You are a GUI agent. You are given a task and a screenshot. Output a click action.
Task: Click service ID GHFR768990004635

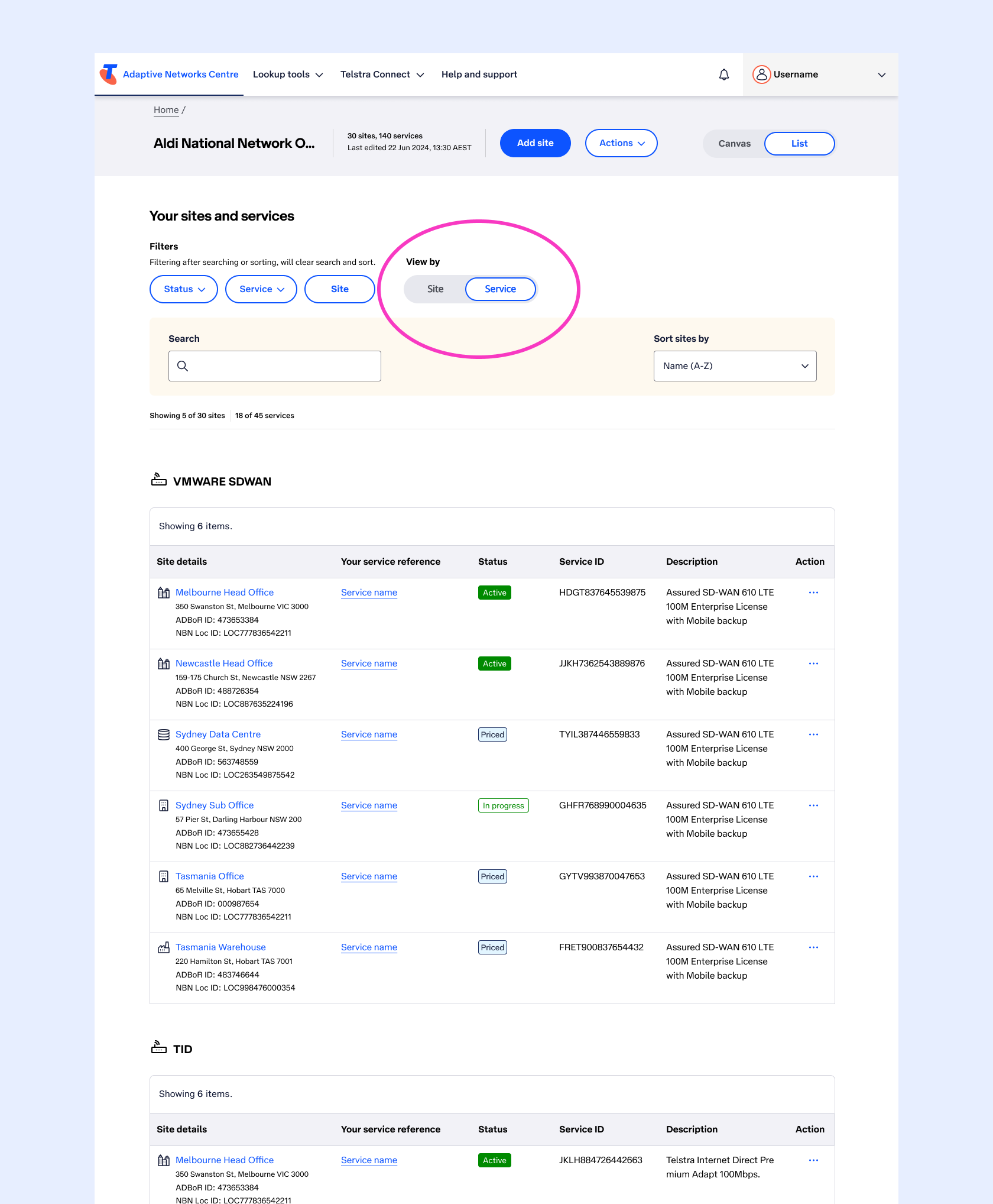click(x=603, y=805)
